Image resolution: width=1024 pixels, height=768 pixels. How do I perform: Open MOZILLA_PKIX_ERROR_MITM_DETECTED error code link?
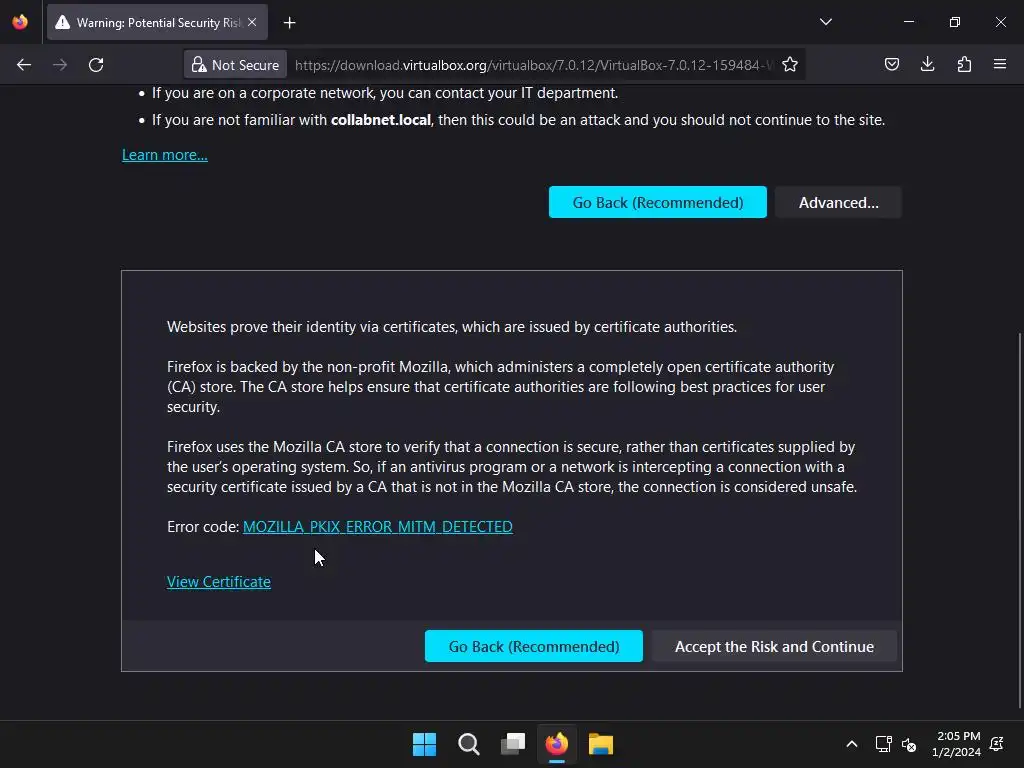point(377,526)
